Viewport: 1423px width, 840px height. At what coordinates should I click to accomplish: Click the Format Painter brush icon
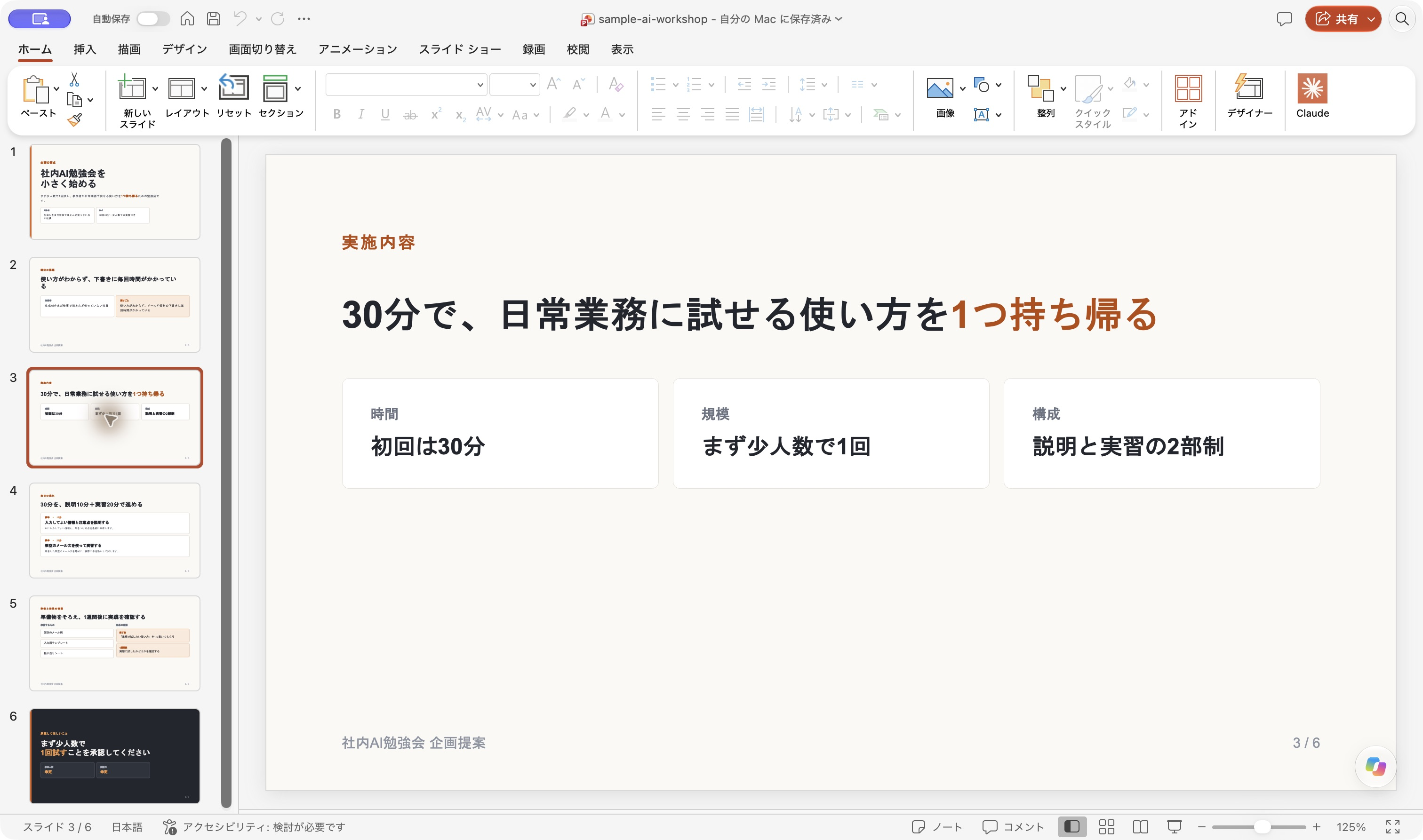pyautogui.click(x=74, y=119)
